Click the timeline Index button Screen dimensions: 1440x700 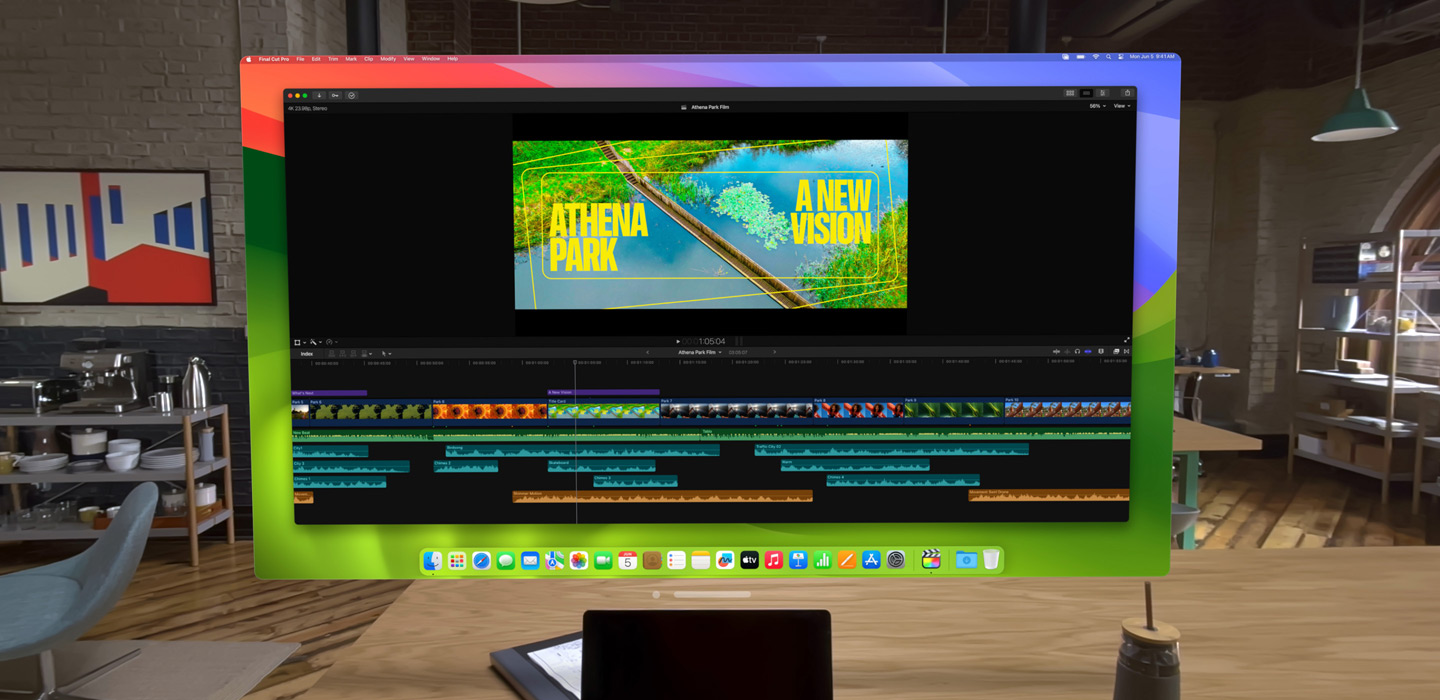[307, 353]
